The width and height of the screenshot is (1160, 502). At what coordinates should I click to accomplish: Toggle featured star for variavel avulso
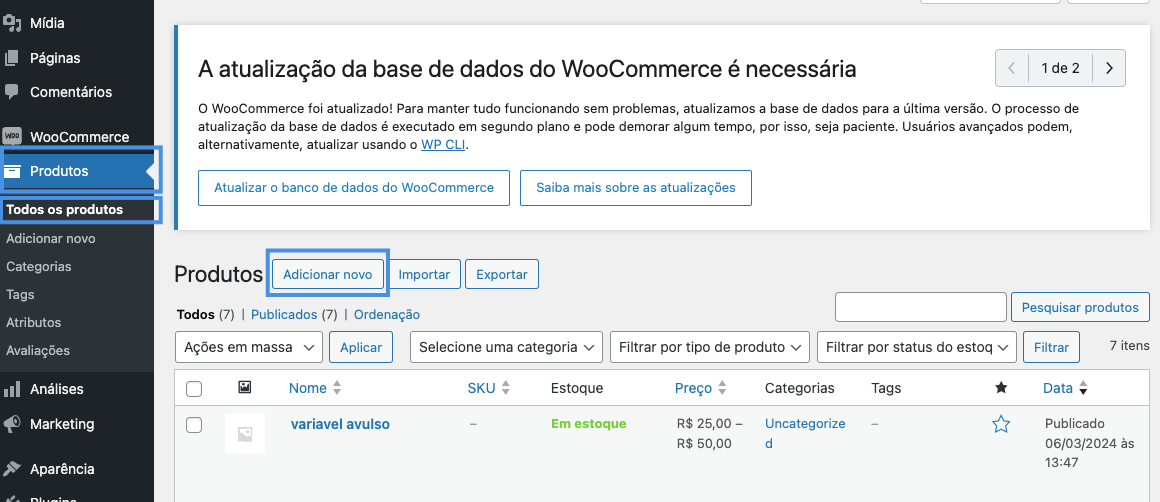point(1001,425)
